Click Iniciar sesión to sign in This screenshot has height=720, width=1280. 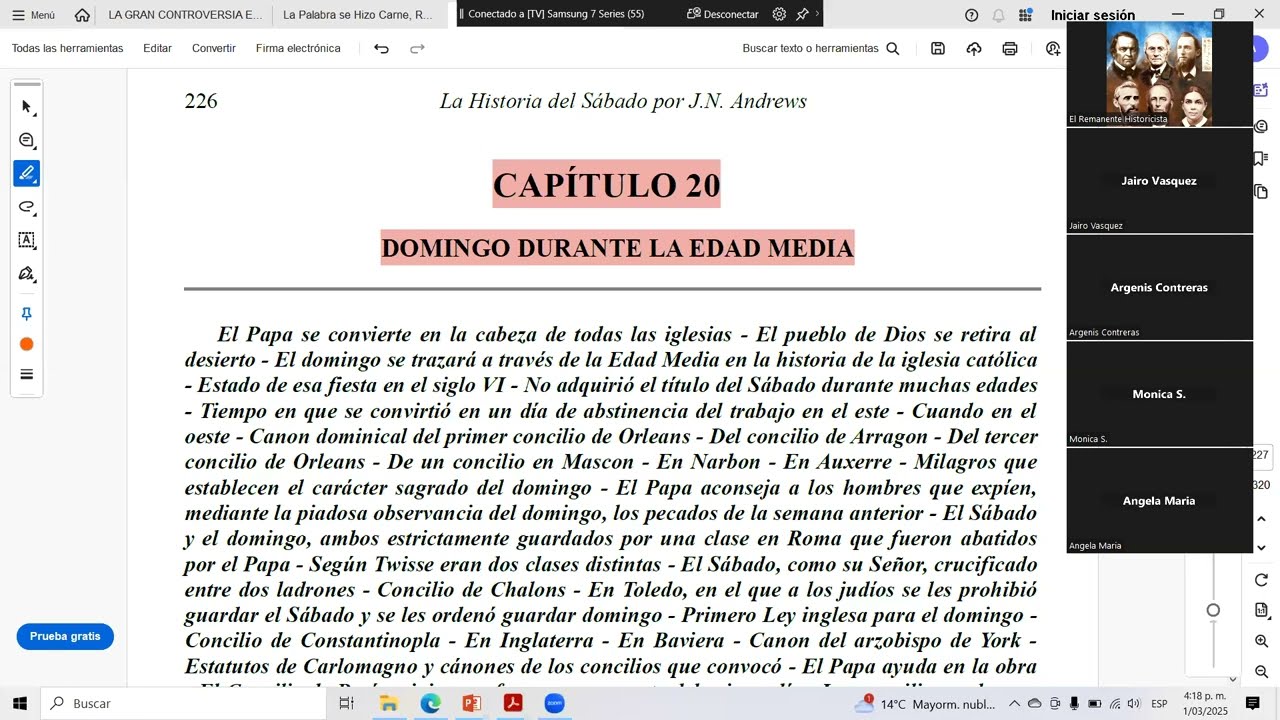pos(1093,15)
